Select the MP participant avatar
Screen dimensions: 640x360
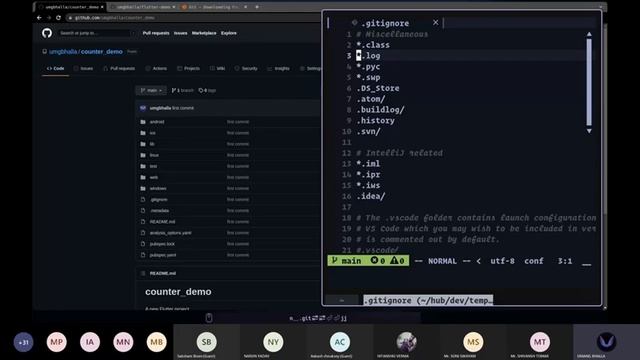click(57, 342)
